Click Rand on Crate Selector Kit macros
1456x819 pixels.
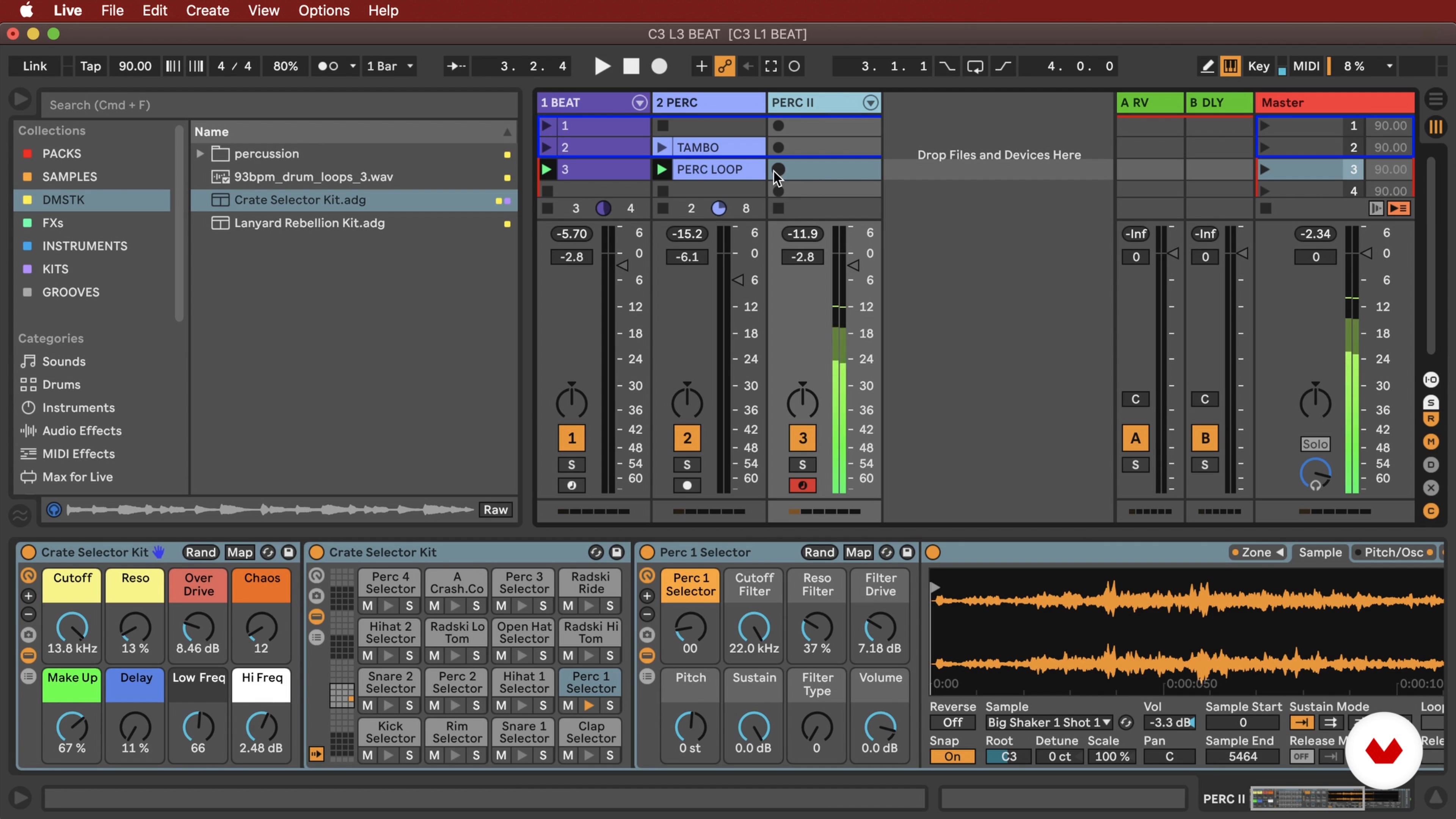[201, 552]
